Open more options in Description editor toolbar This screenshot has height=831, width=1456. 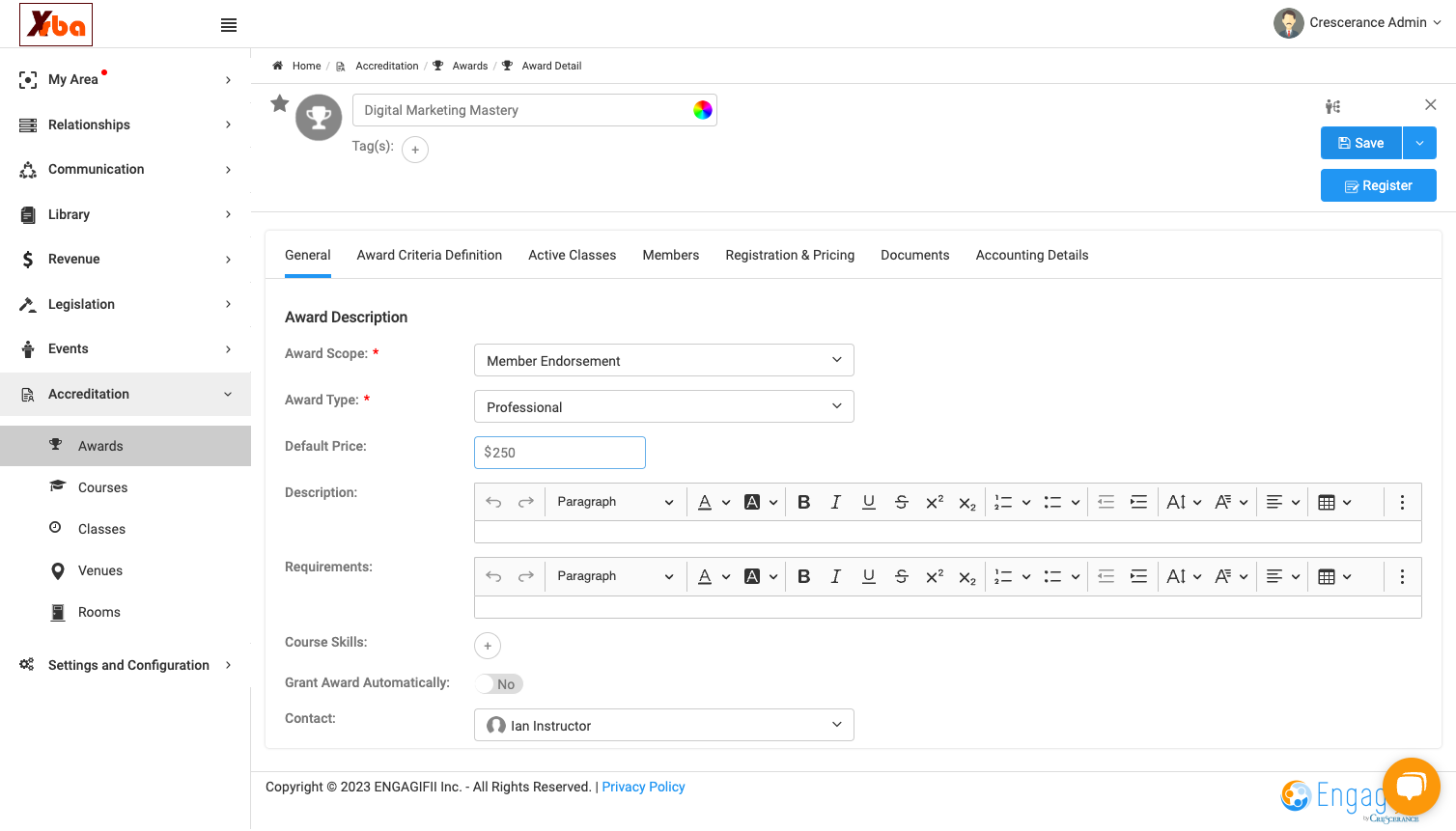(1402, 502)
